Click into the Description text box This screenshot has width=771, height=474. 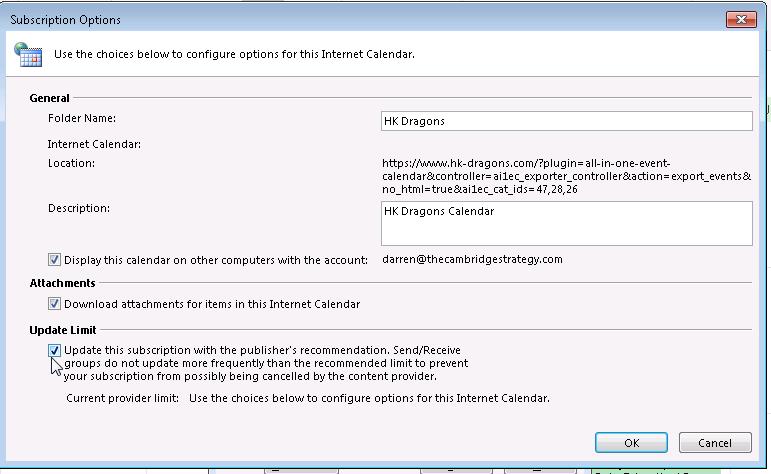[x=566, y=223]
